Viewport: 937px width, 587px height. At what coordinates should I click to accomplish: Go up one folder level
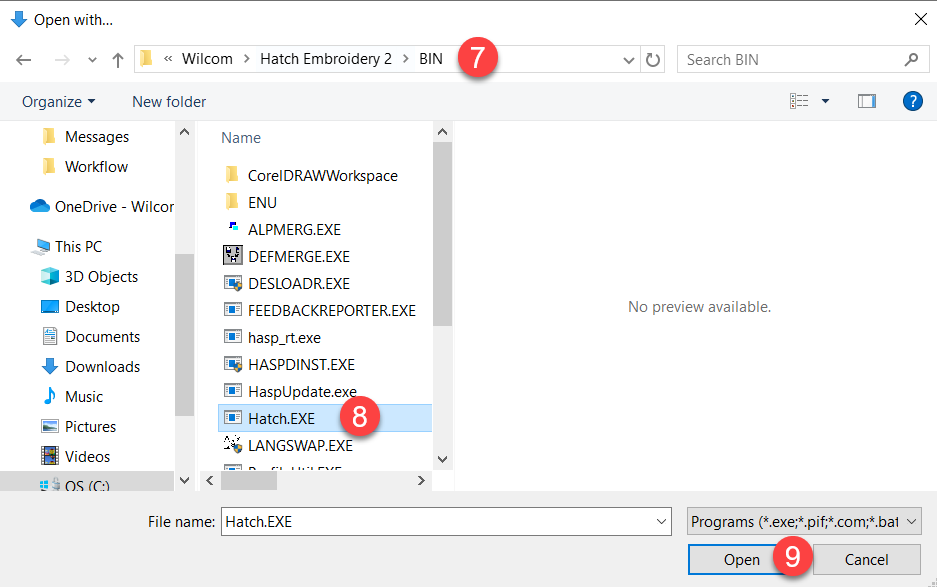pyautogui.click(x=118, y=60)
